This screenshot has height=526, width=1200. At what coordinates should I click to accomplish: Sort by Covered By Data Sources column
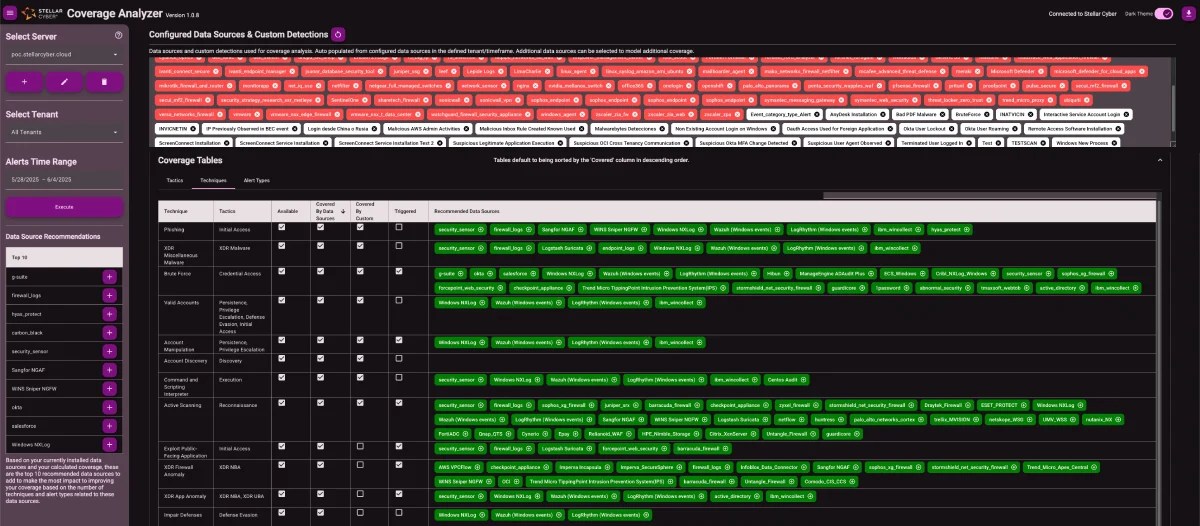[330, 211]
